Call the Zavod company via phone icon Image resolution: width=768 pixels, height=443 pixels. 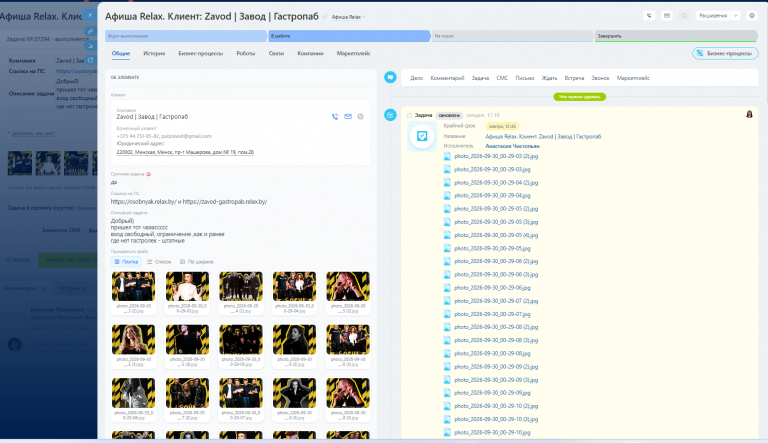335,117
